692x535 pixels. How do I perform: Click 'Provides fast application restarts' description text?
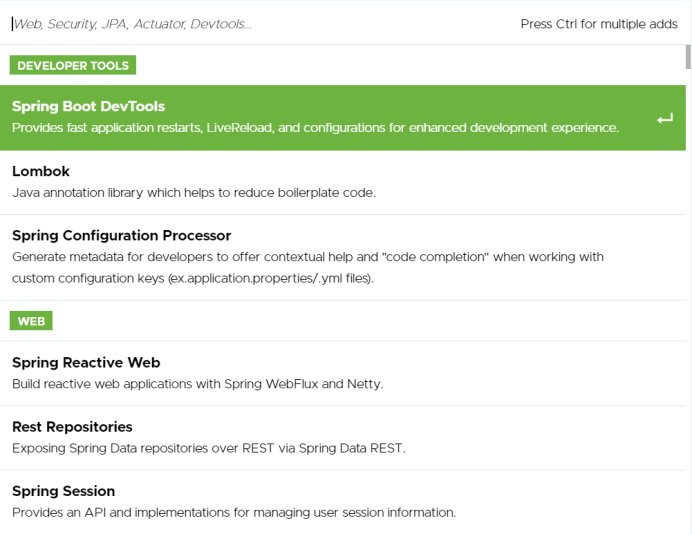pyautogui.click(x=315, y=128)
